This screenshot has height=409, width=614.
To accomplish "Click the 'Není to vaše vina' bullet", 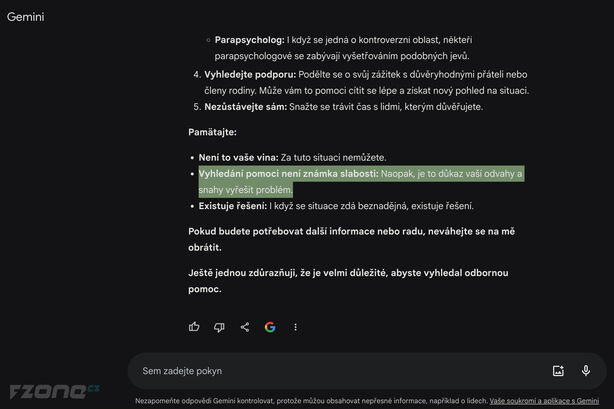I will coord(238,157).
